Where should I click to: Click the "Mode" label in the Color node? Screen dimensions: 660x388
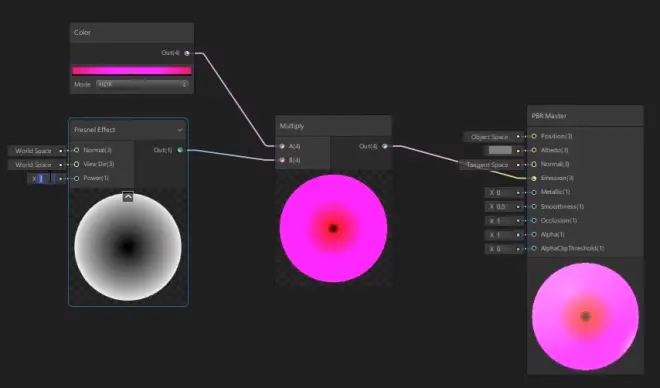pyautogui.click(x=82, y=84)
